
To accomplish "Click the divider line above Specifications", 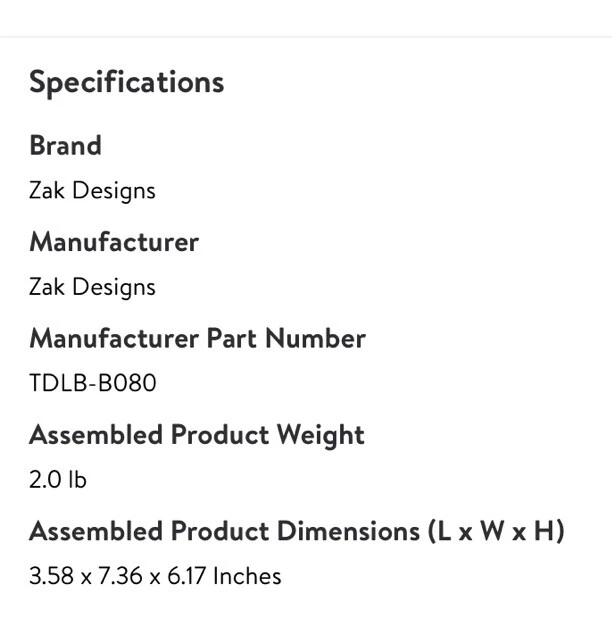I will click(306, 37).
